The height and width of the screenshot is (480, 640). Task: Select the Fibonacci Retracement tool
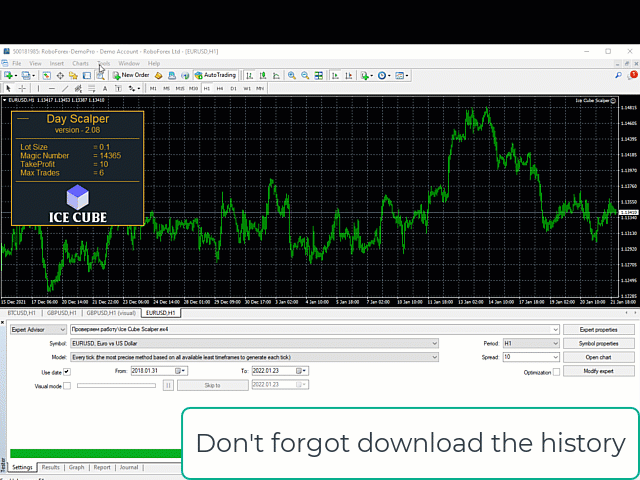coord(92,88)
